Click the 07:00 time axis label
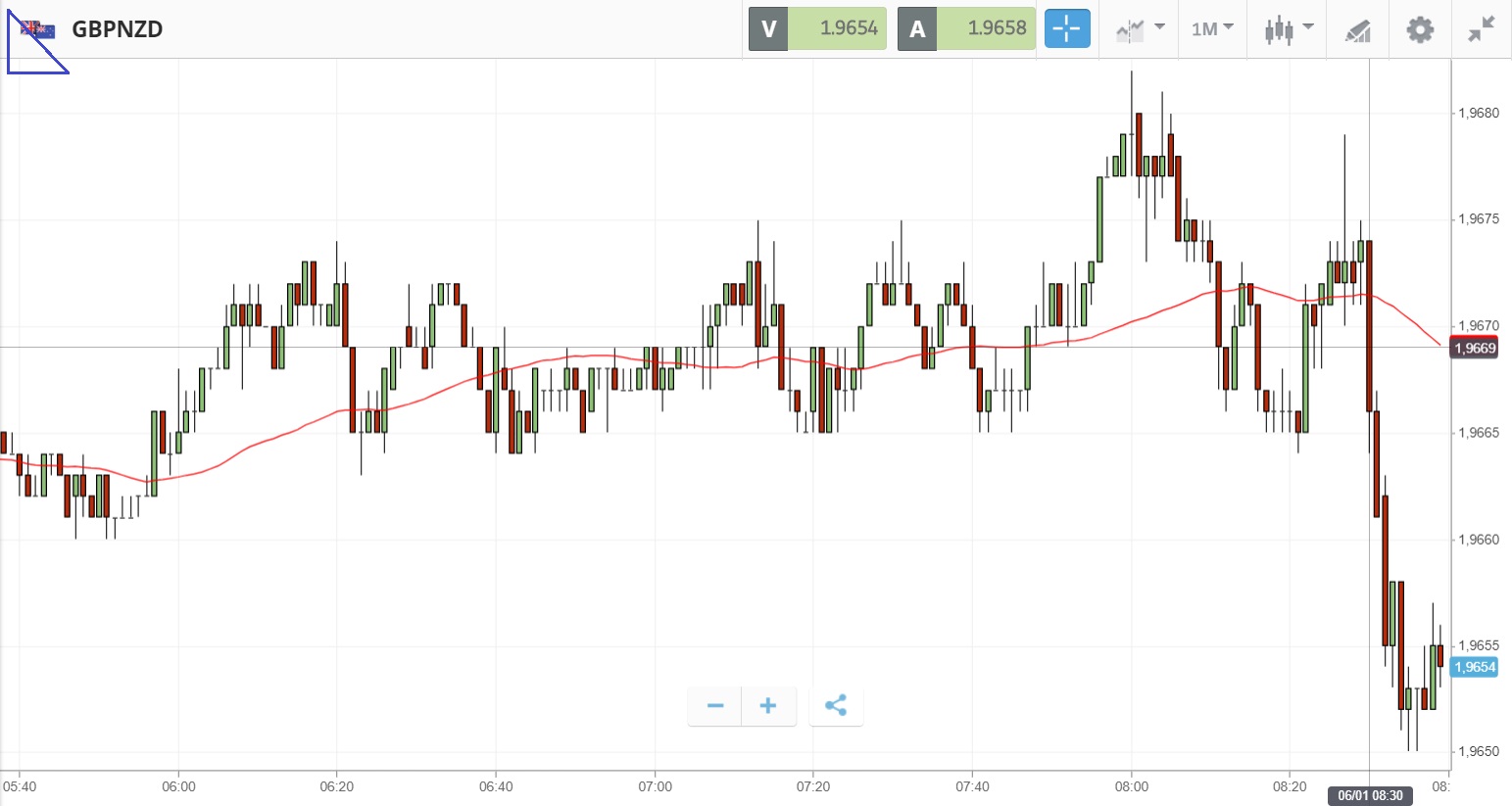Viewport: 1512px width, 806px height. click(x=655, y=786)
